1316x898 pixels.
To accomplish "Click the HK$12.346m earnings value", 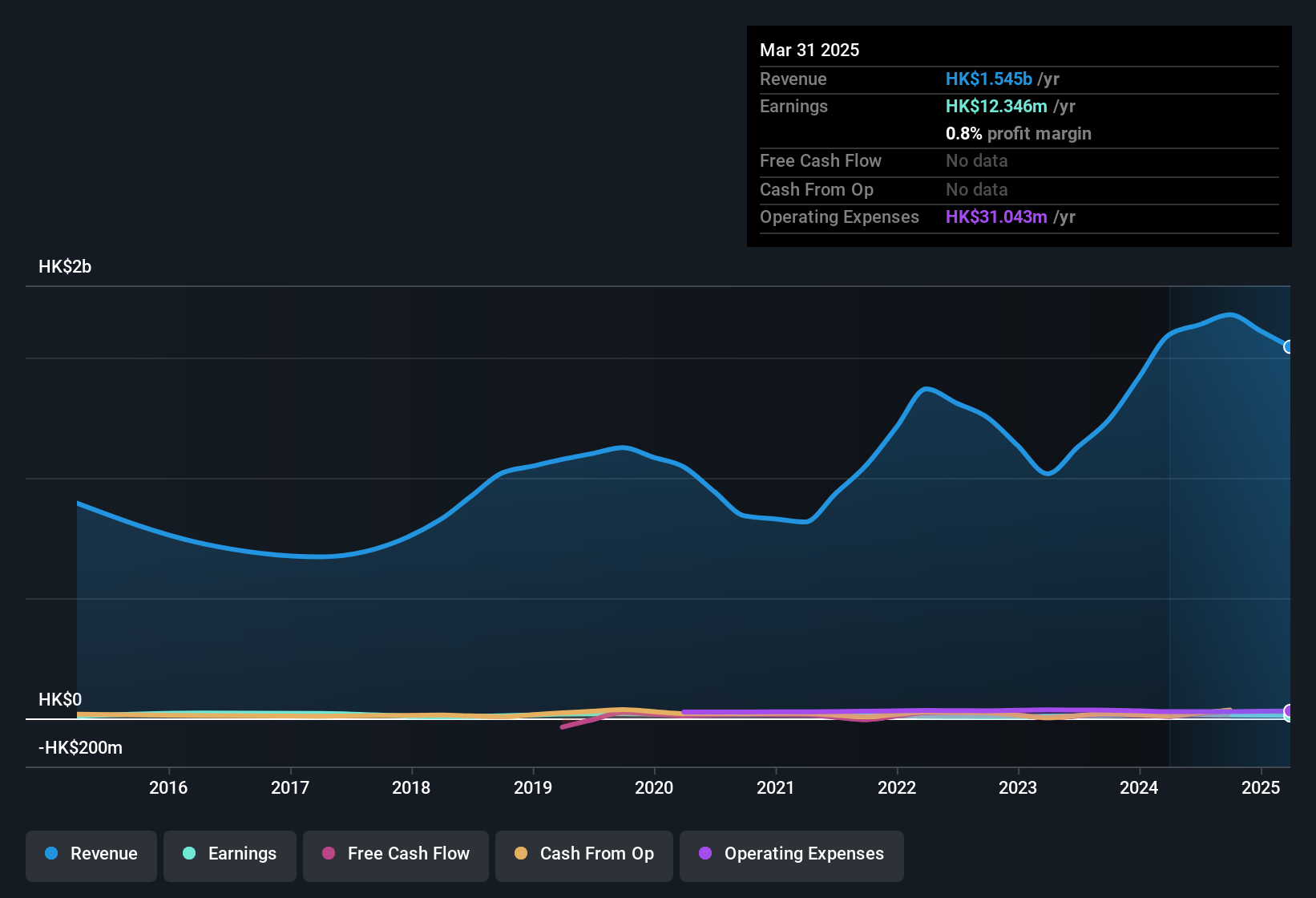I will tap(996, 106).
